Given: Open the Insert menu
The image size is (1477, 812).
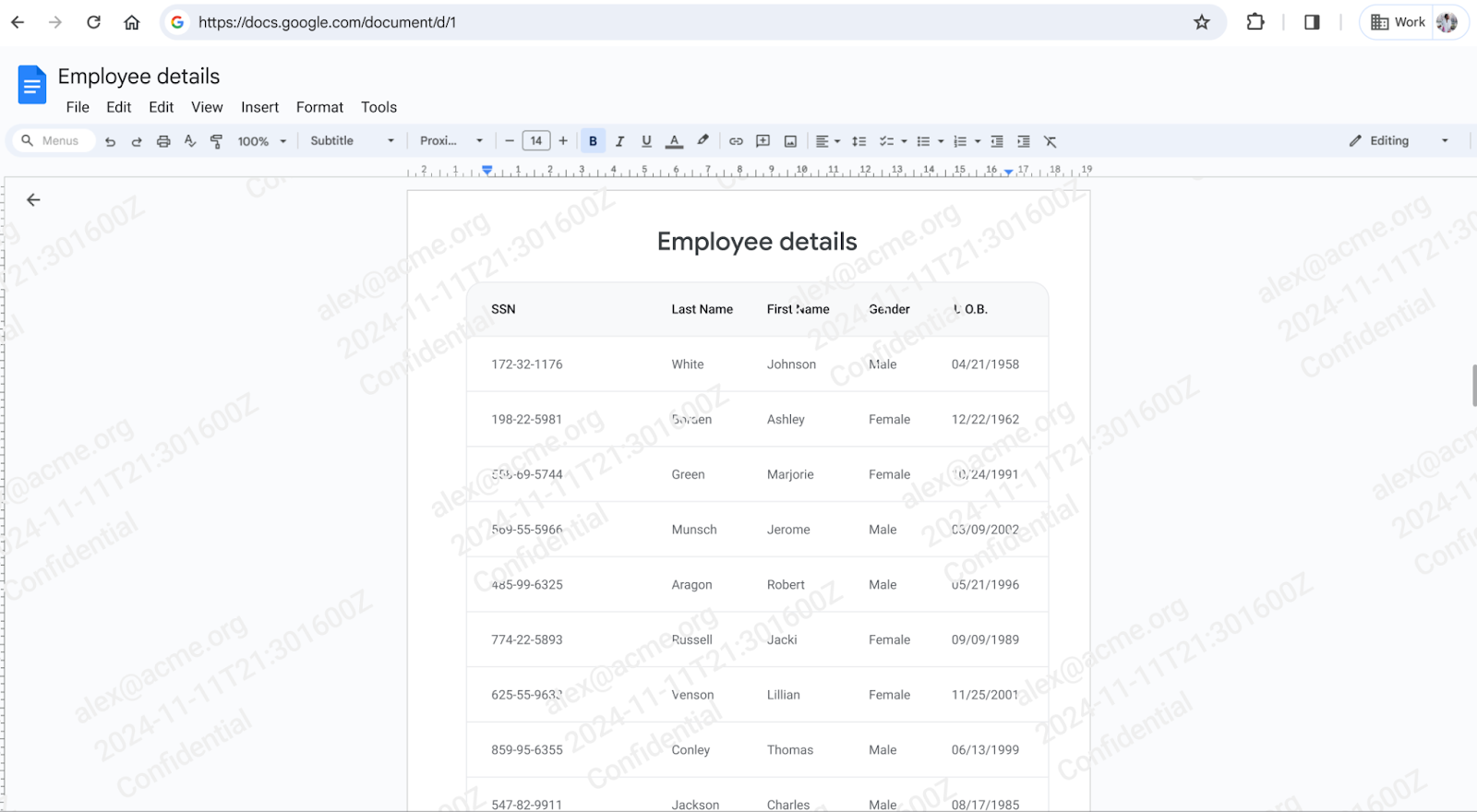Looking at the screenshot, I should [x=259, y=107].
